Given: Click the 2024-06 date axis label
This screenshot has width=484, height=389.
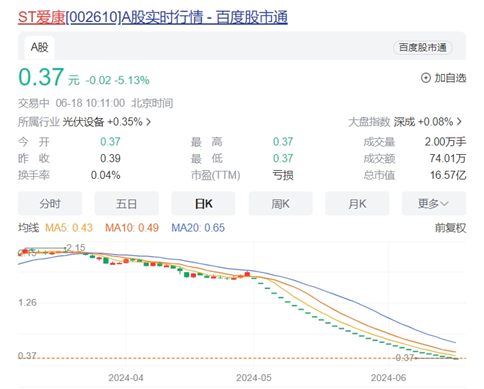Looking at the screenshot, I should (388, 378).
